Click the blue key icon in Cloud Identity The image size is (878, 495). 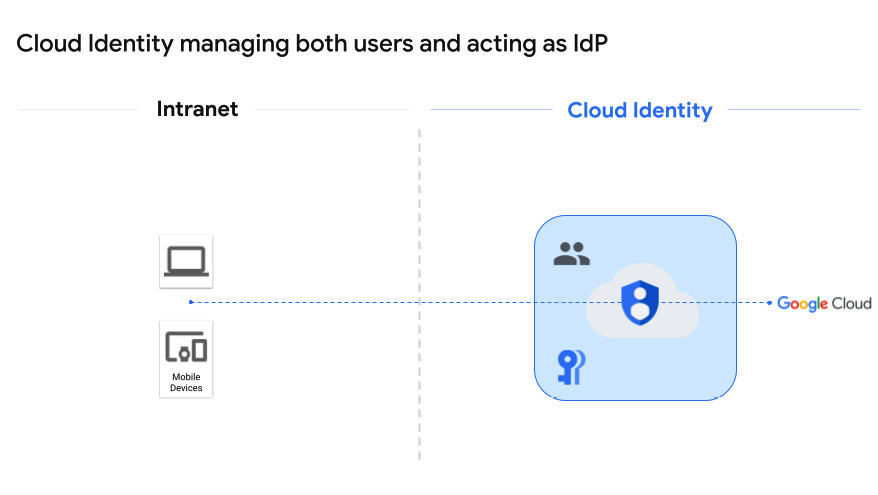(x=572, y=367)
